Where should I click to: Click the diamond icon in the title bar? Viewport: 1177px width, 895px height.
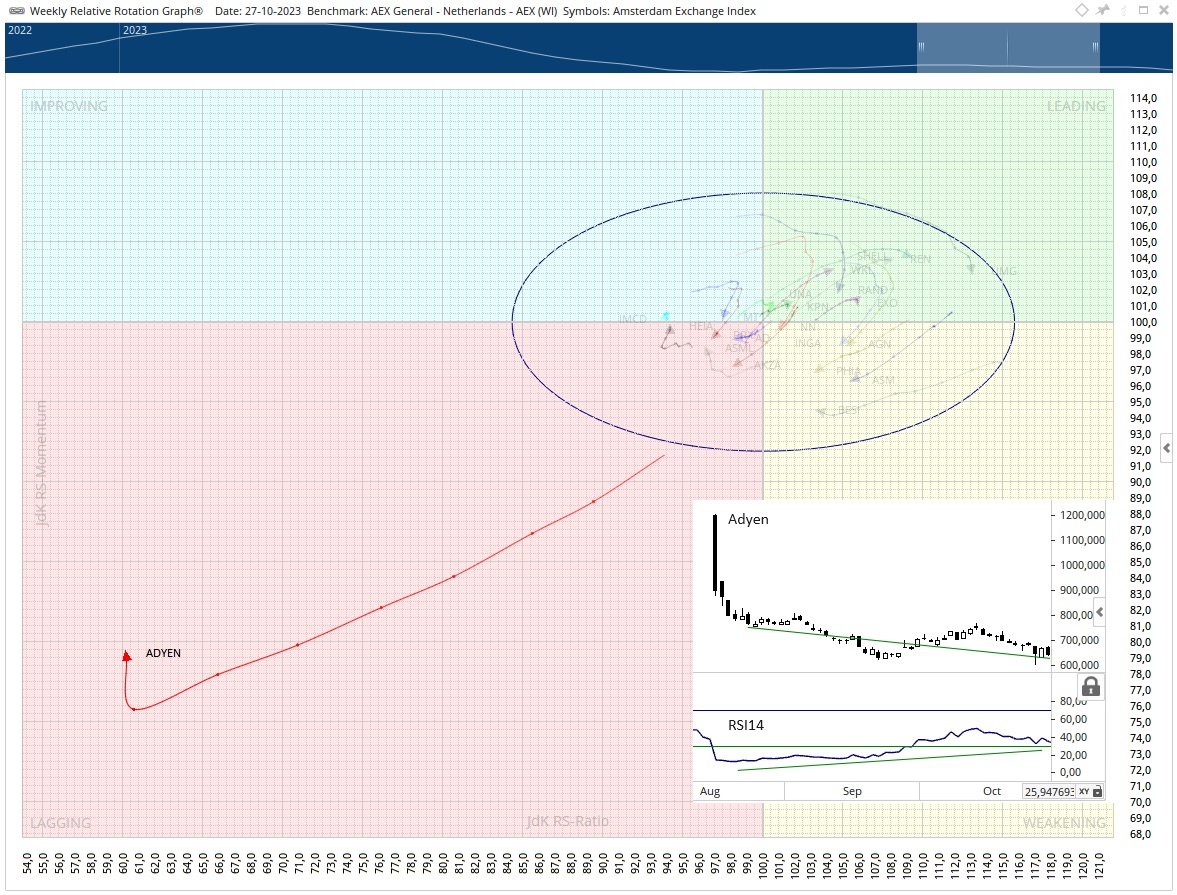[1082, 10]
